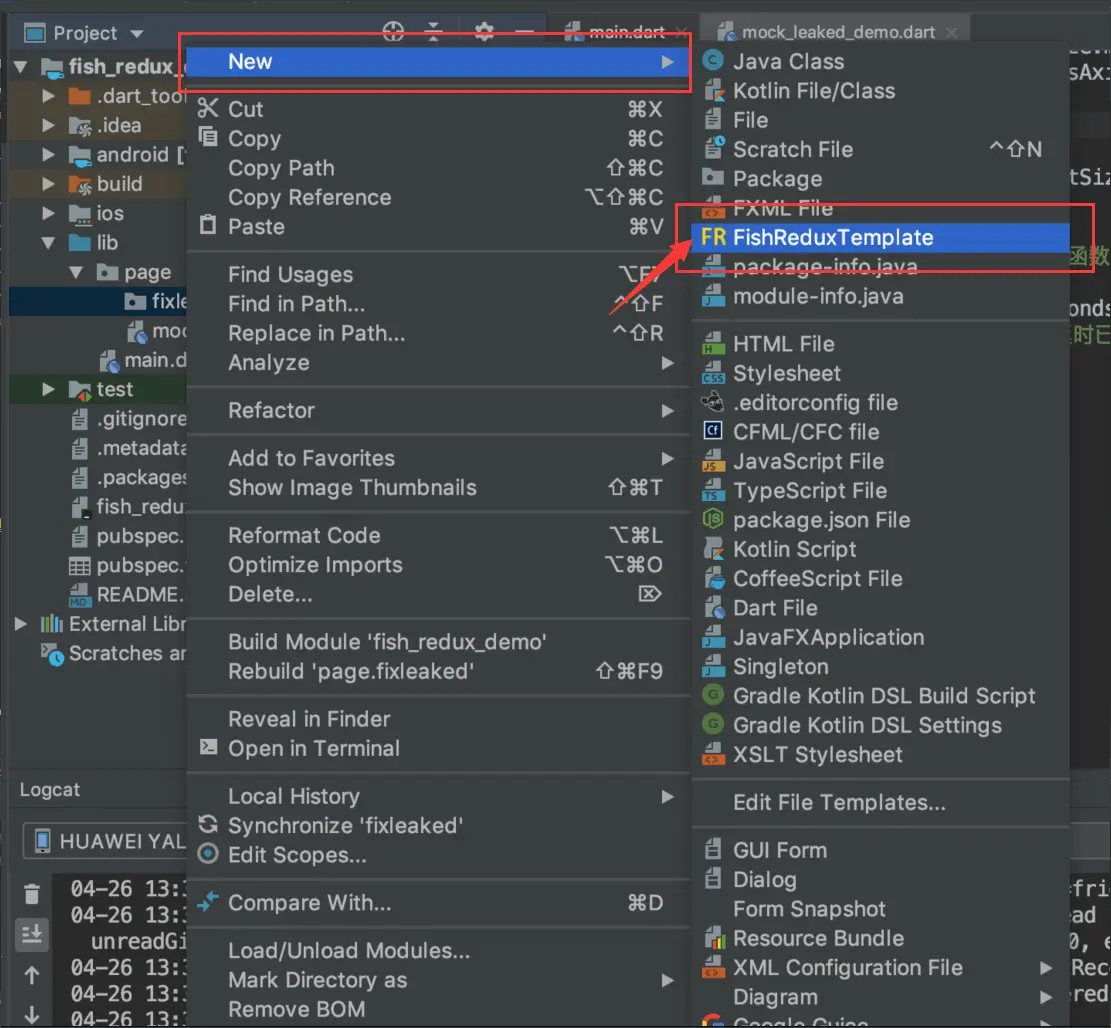This screenshot has width=1111, height=1028.
Task: Collapse the lib folder
Action: point(48,242)
